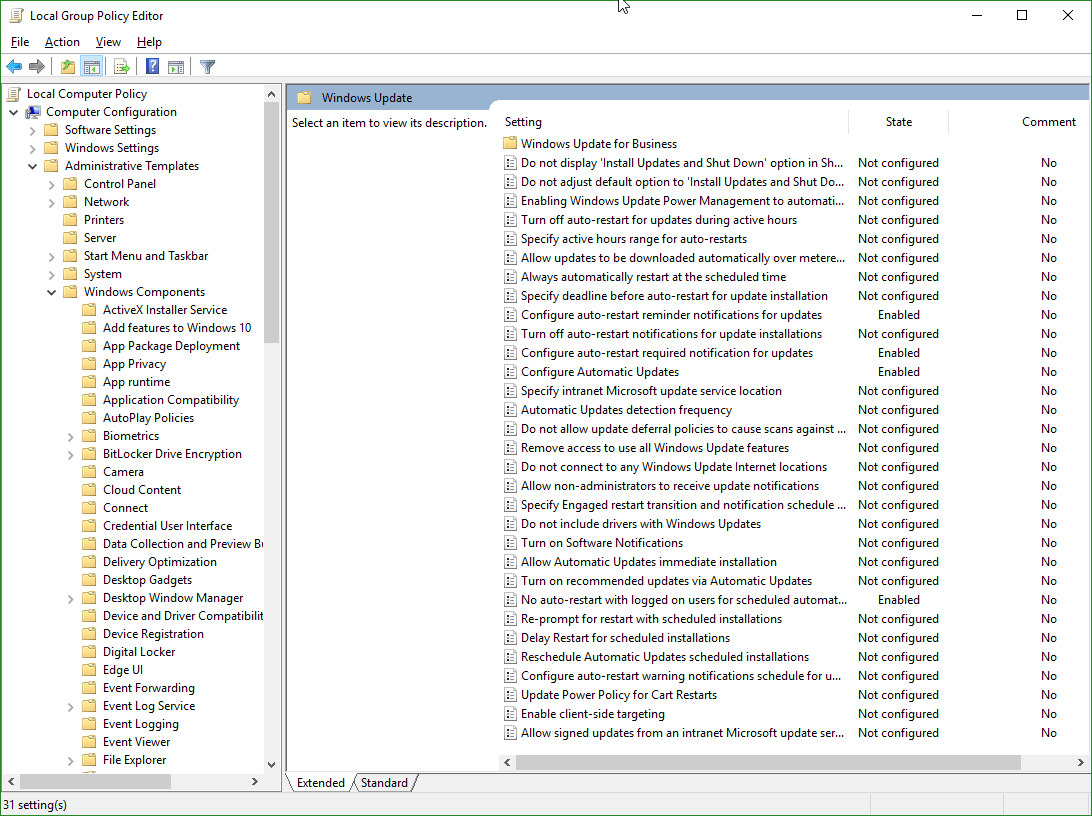Click folder icon next to App Privacy
Viewport: 1092px width, 816px height.
coord(89,363)
